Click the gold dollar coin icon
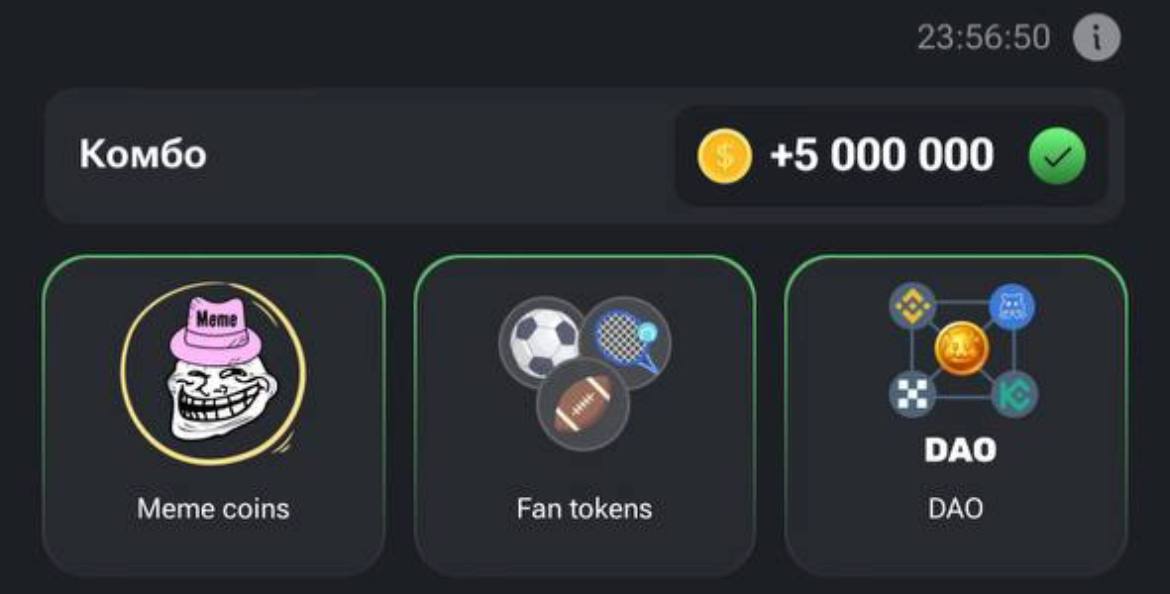The width and height of the screenshot is (1170, 594). 724,156
